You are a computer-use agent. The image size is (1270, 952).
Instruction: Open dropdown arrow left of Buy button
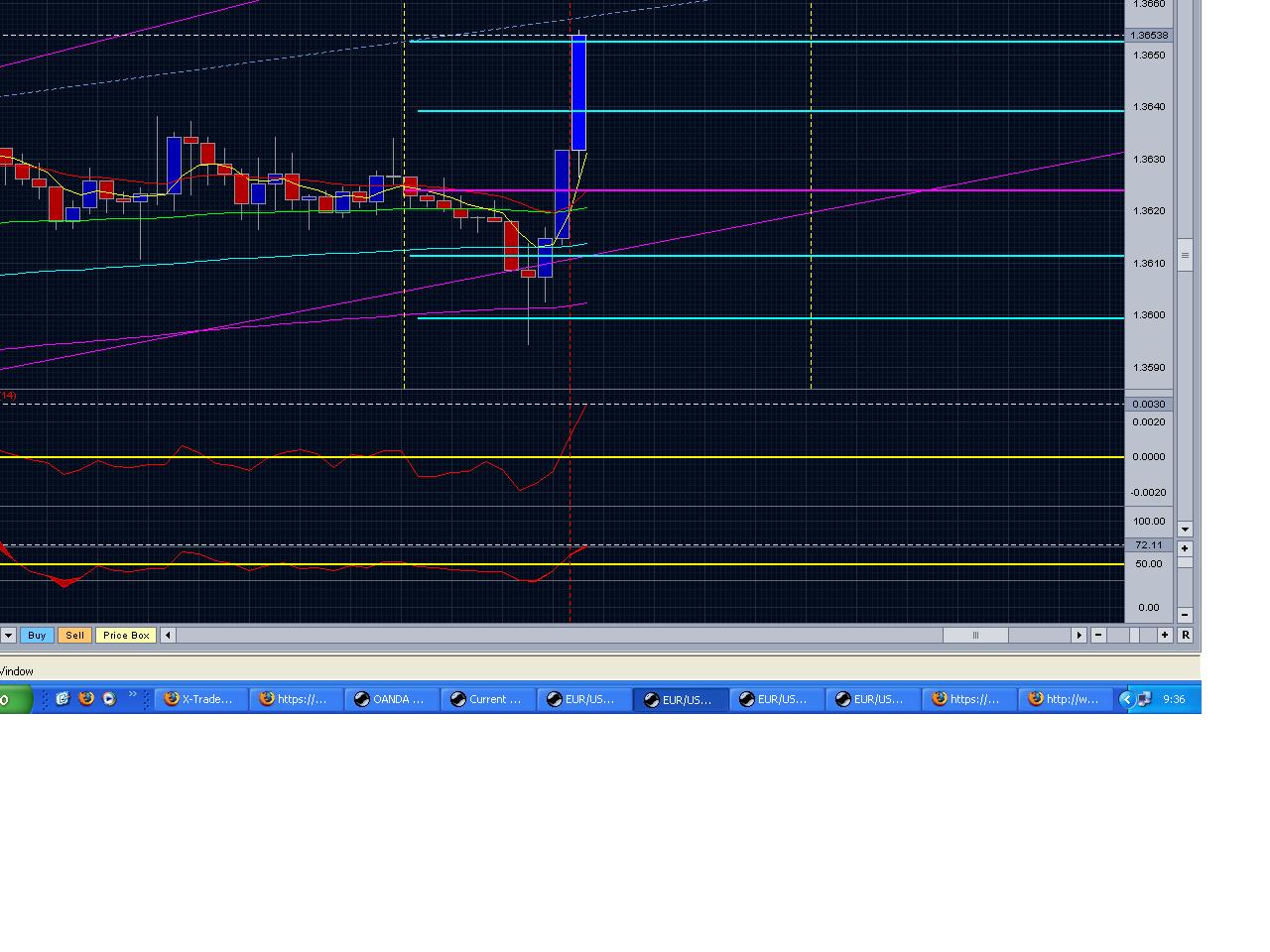tap(8, 635)
